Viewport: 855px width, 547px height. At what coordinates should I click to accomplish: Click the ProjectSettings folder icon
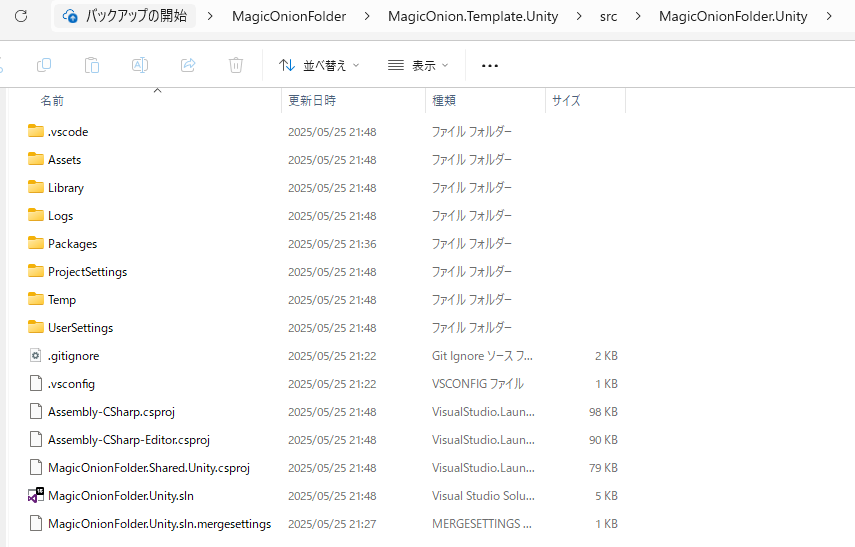(x=35, y=271)
